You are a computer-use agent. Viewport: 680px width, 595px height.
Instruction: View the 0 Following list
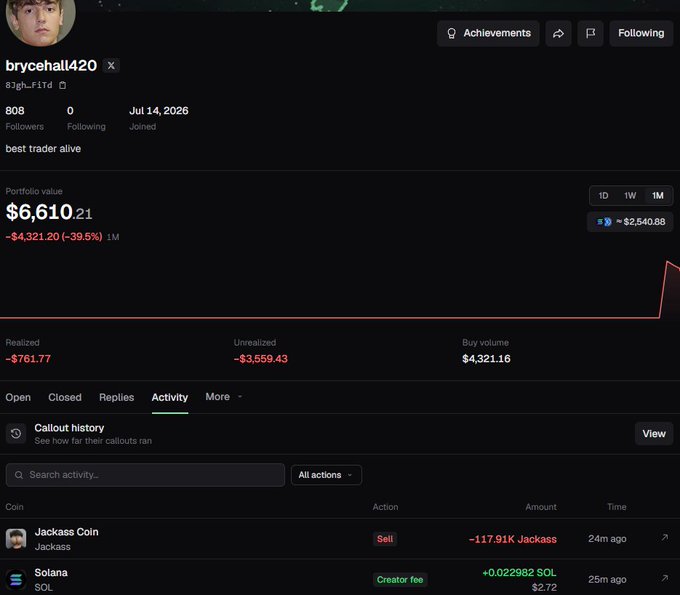pos(86,118)
